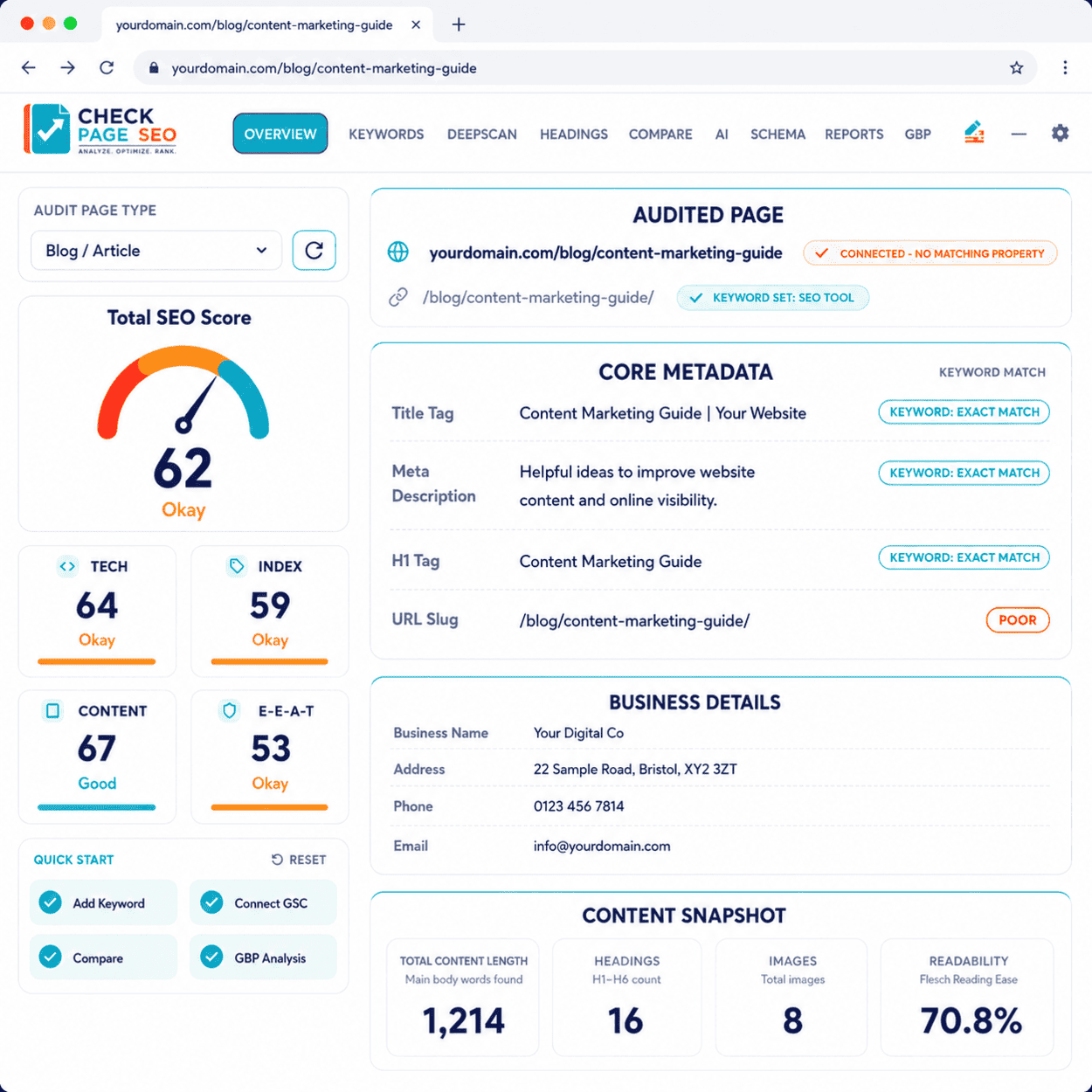The height and width of the screenshot is (1092, 1092).
Task: Open the Deepscan tab
Action: (482, 134)
